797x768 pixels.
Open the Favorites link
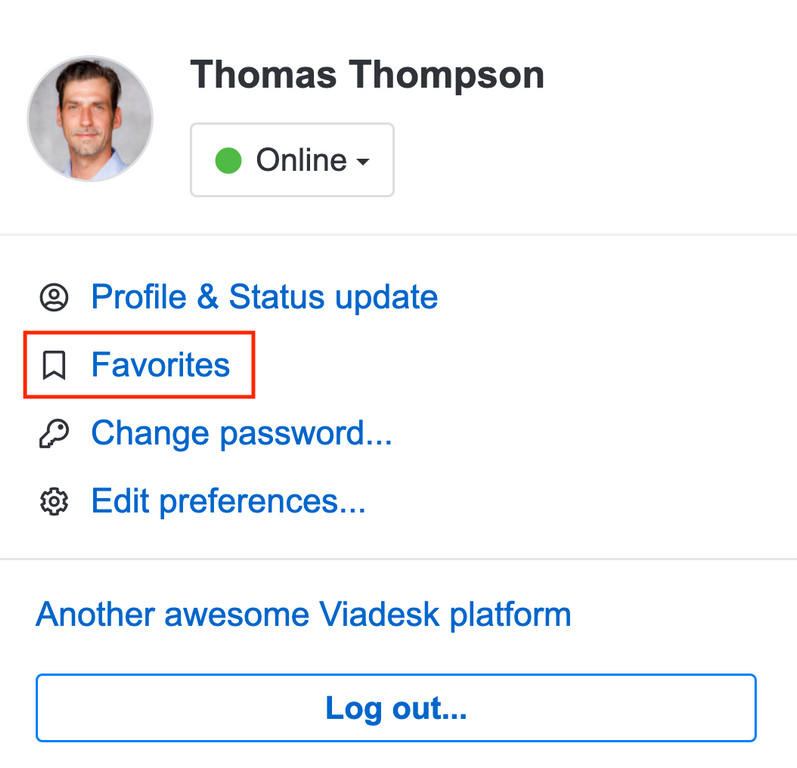(x=161, y=365)
